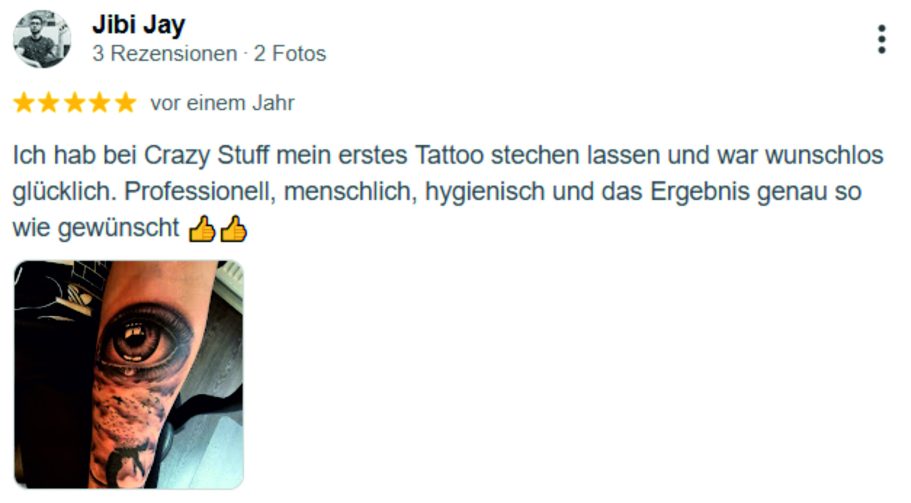
Task: Click the word 'wunschlos' in the review
Action: click(824, 156)
